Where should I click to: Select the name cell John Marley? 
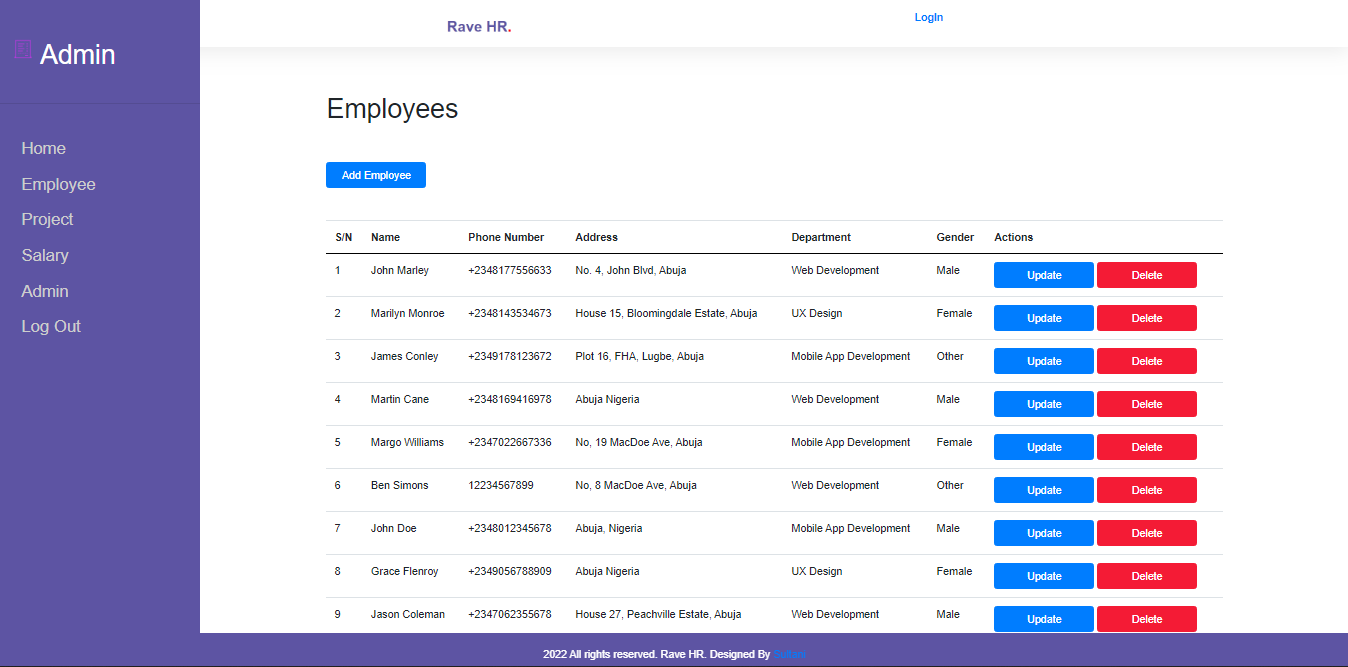(400, 270)
